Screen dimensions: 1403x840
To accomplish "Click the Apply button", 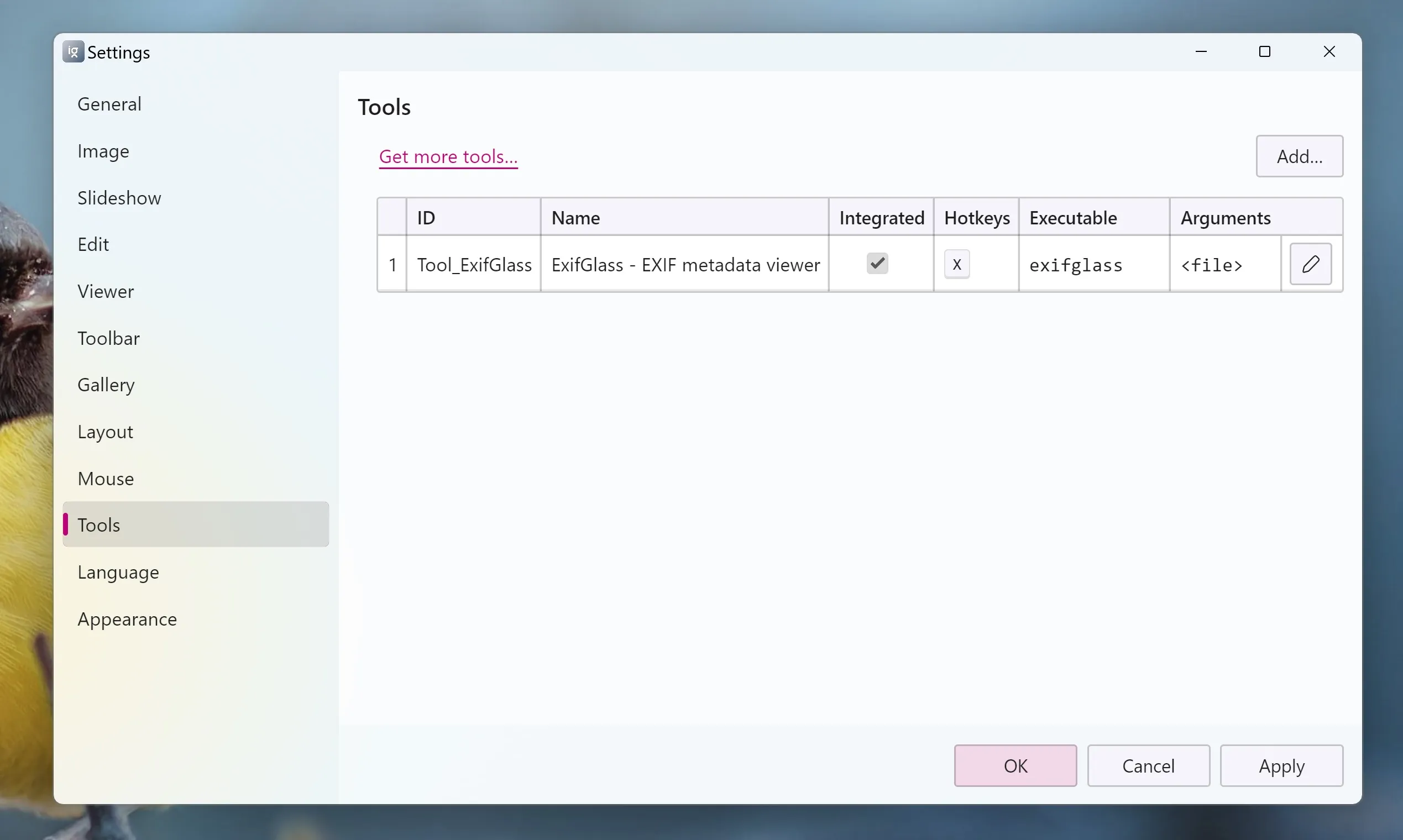I will [1281, 766].
